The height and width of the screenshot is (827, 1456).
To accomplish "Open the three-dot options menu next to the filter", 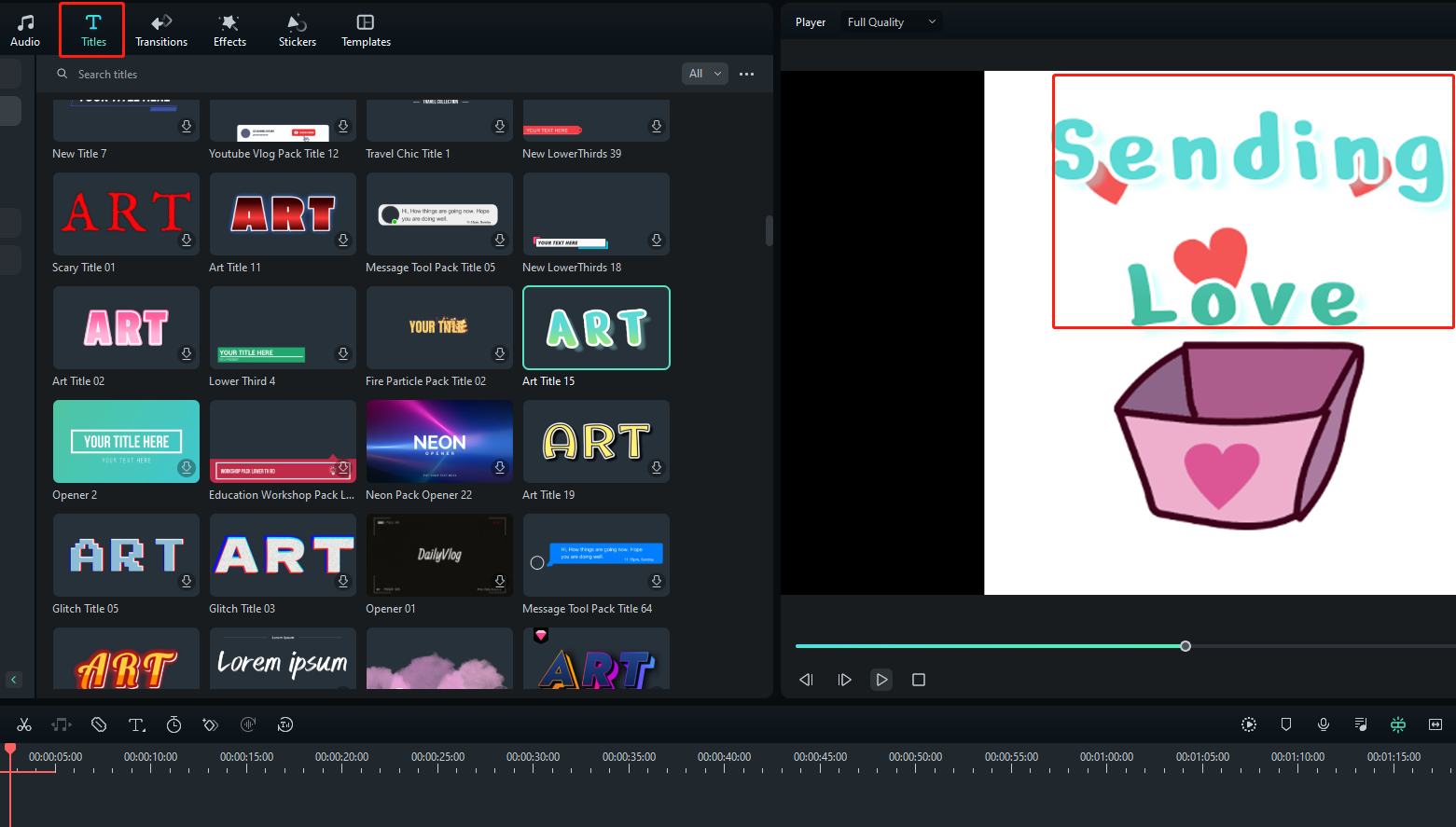I will point(746,73).
